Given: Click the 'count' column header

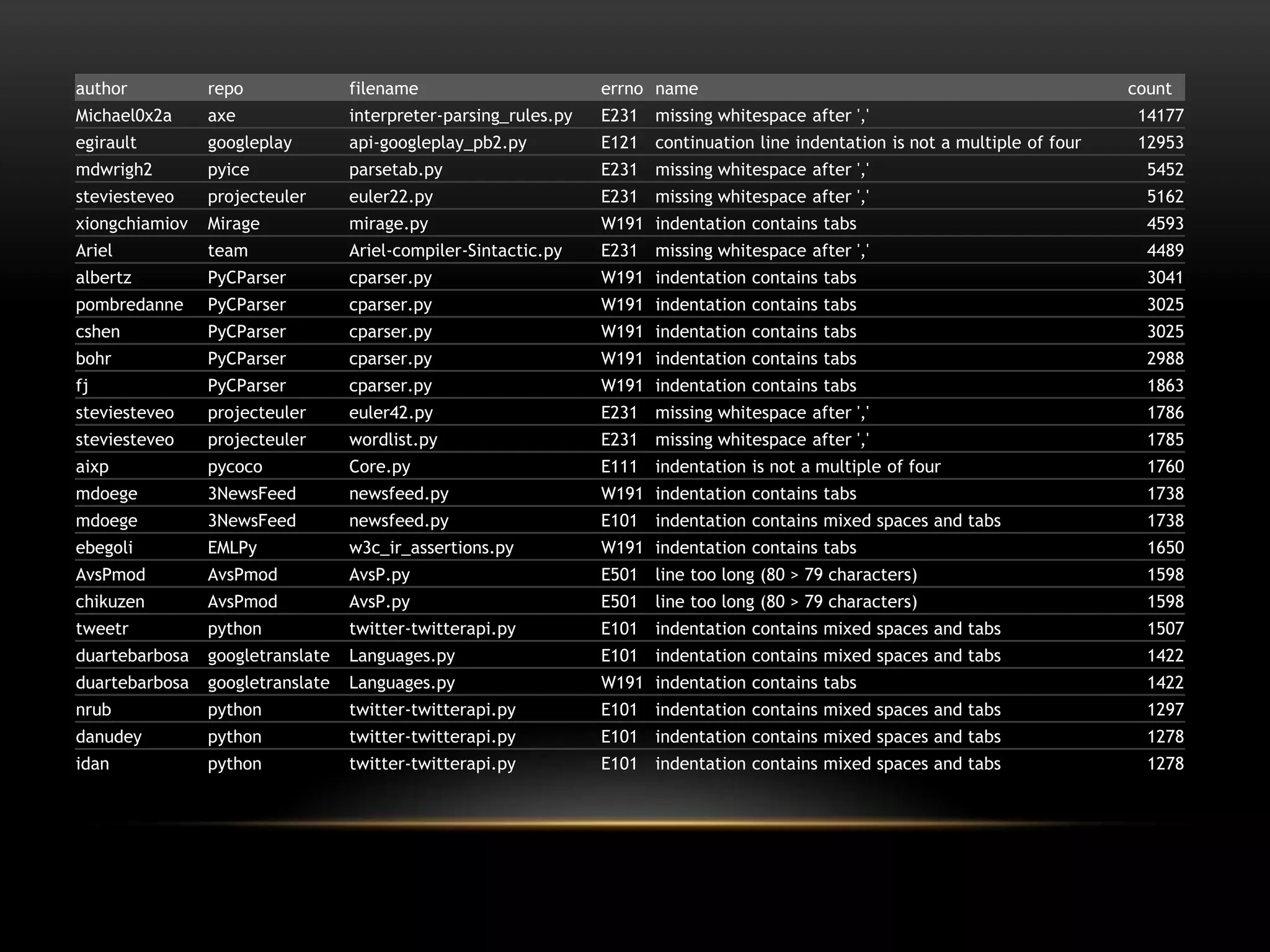Looking at the screenshot, I should click(1149, 89).
